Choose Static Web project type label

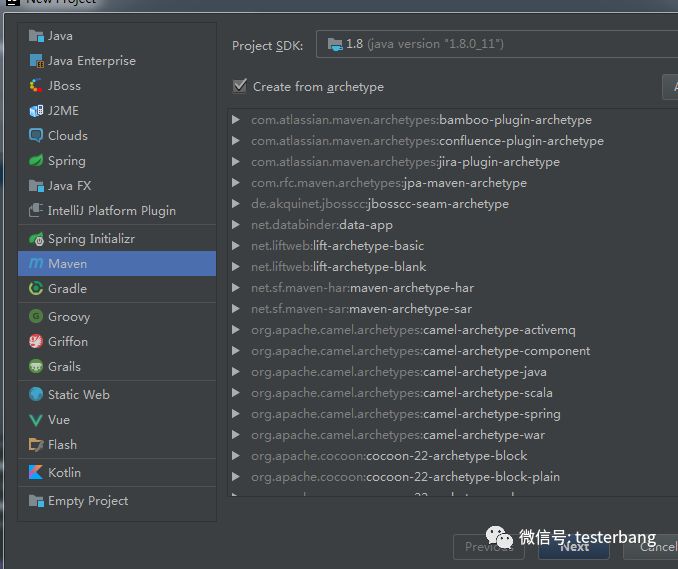[79, 394]
